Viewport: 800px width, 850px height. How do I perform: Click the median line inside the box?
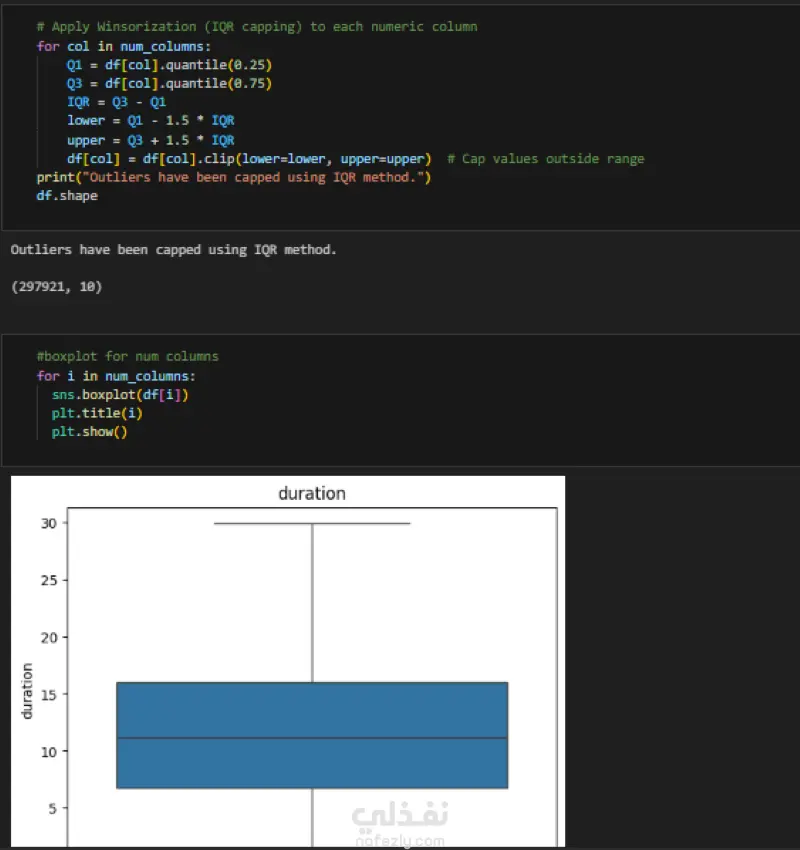coord(312,738)
